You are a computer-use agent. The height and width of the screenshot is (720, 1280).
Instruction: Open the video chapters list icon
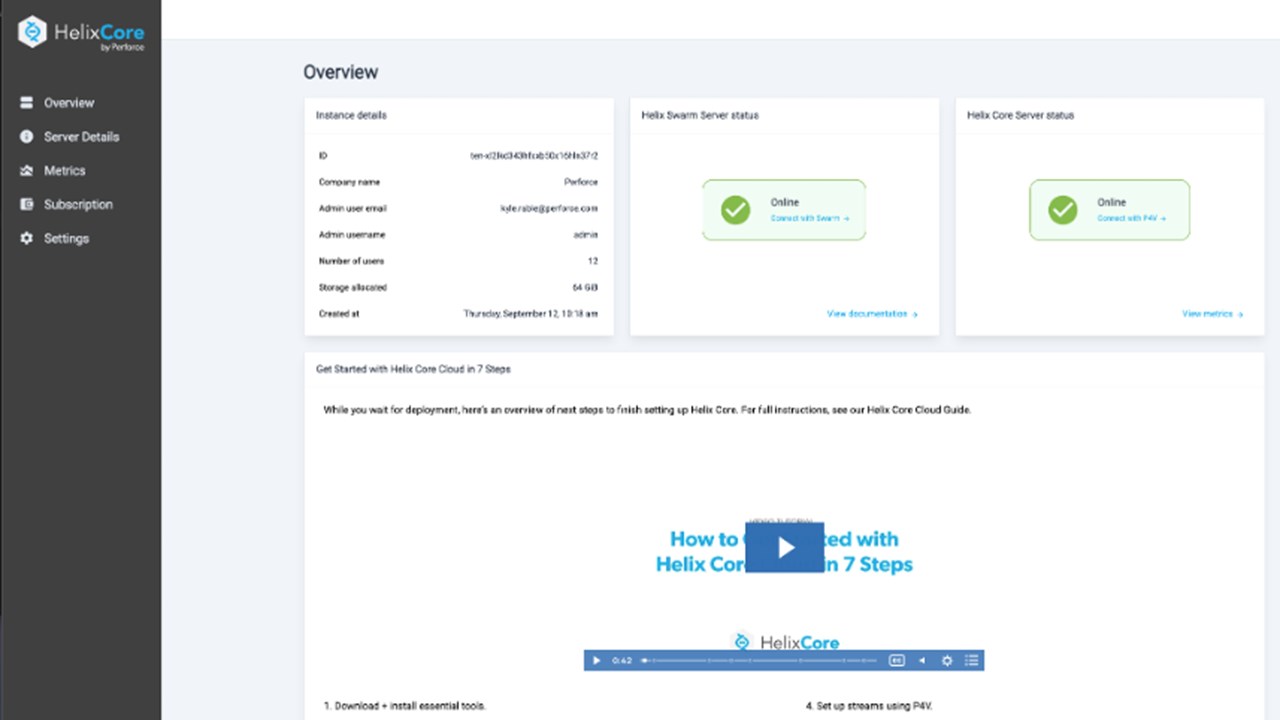tap(971, 661)
